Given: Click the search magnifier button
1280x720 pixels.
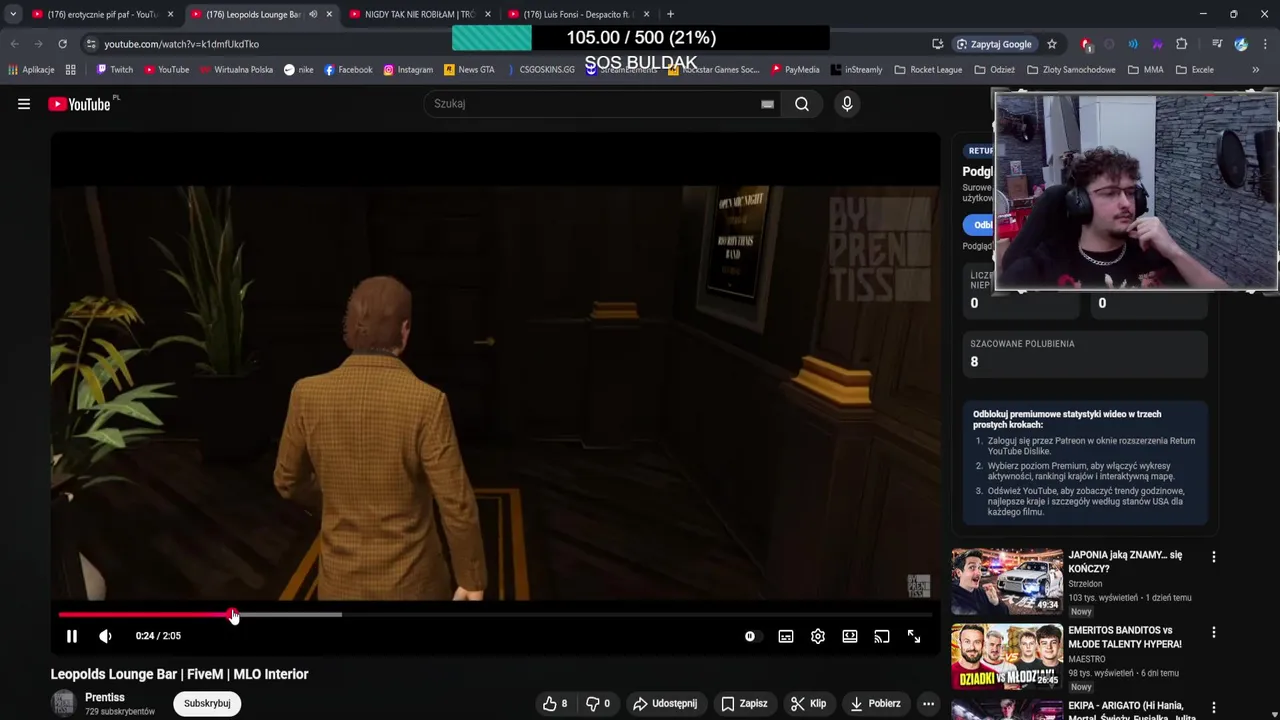Looking at the screenshot, I should pyautogui.click(x=802, y=104).
